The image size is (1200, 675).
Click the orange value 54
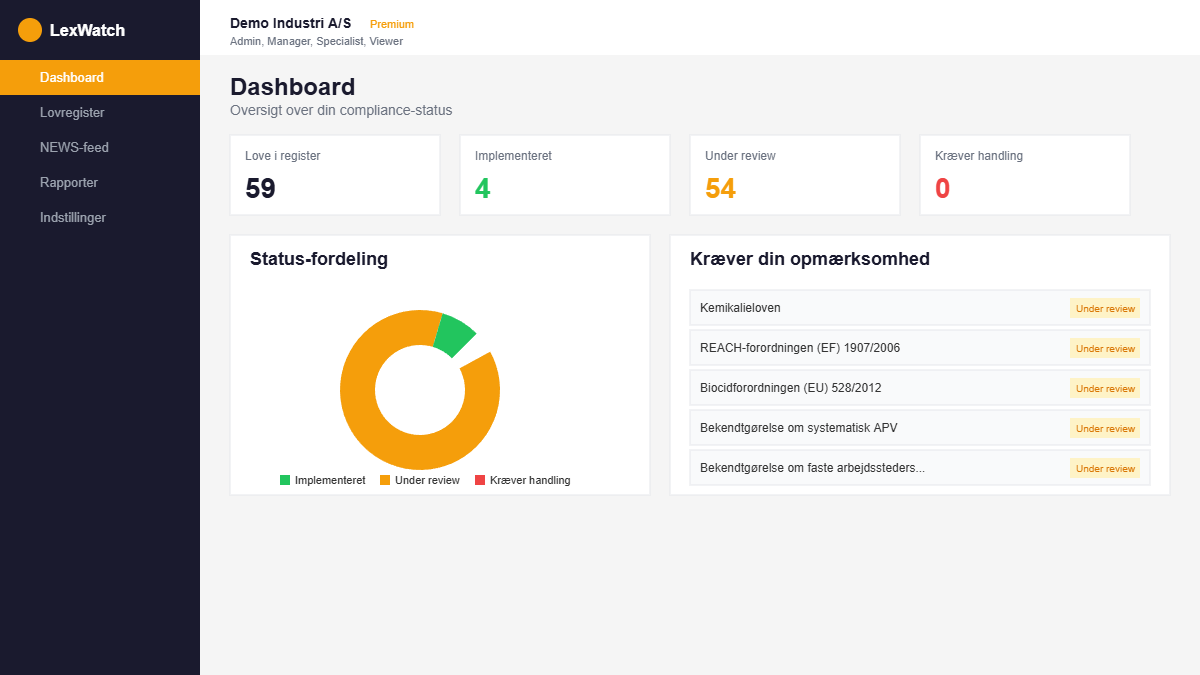720,188
